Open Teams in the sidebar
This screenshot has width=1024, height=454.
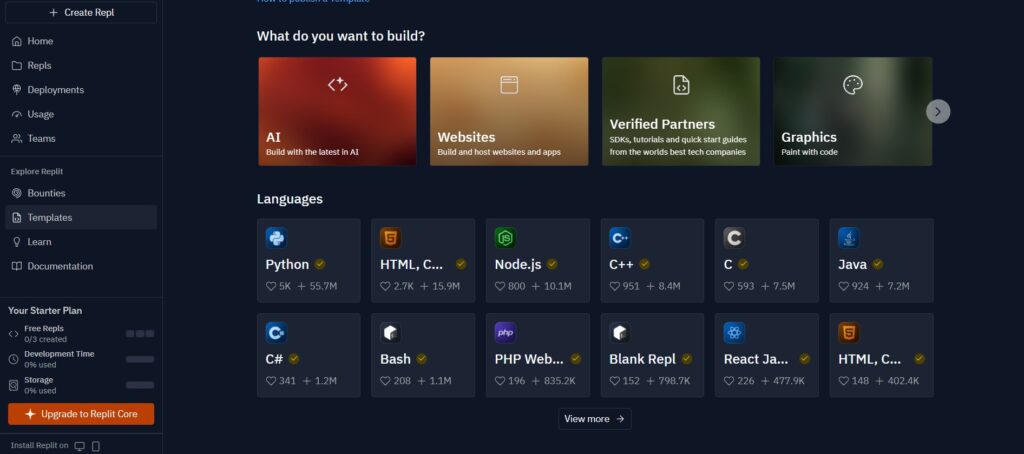[81, 138]
